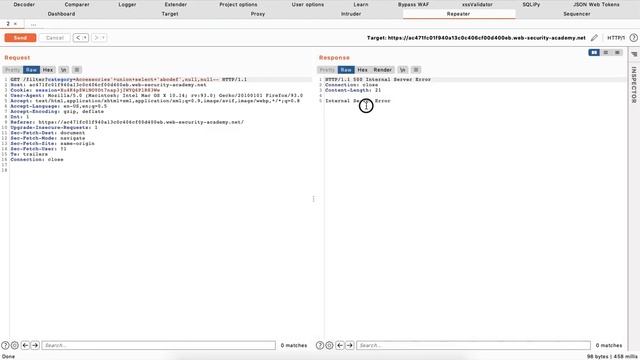
Task: Open Response search settings gear
Action: coord(329,345)
